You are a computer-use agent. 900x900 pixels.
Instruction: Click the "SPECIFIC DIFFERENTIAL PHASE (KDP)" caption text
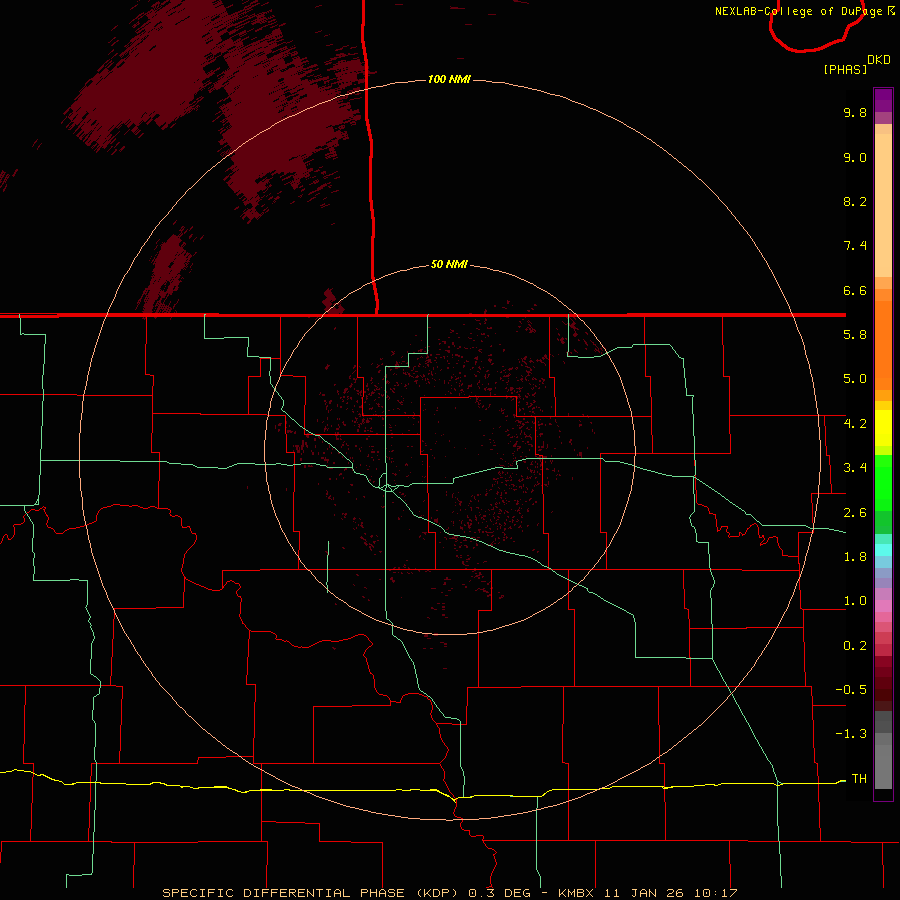pyautogui.click(x=312, y=893)
